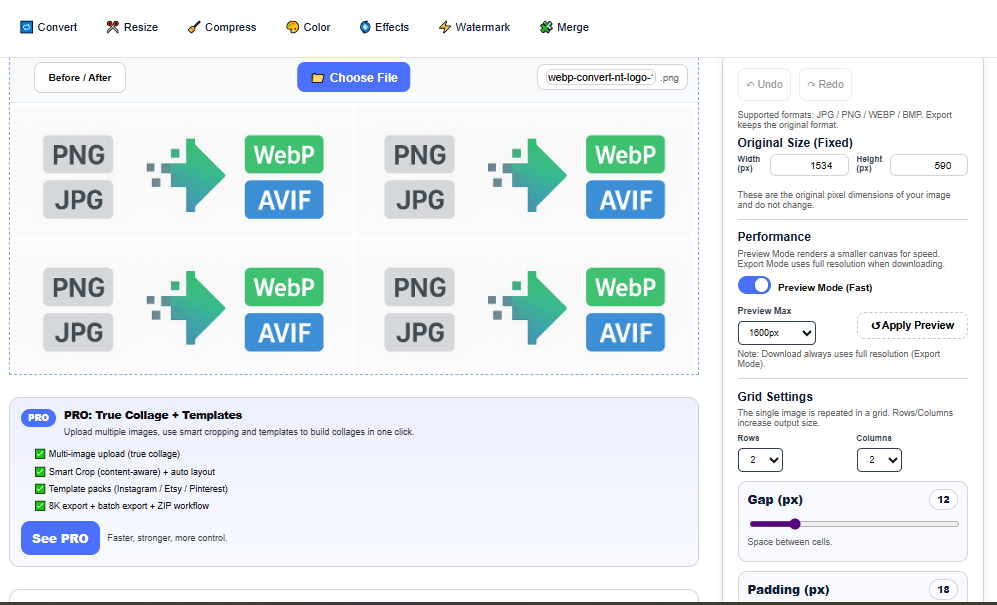Select the Convert tool in the top navigation
This screenshot has height=605, width=997.
click(48, 27)
